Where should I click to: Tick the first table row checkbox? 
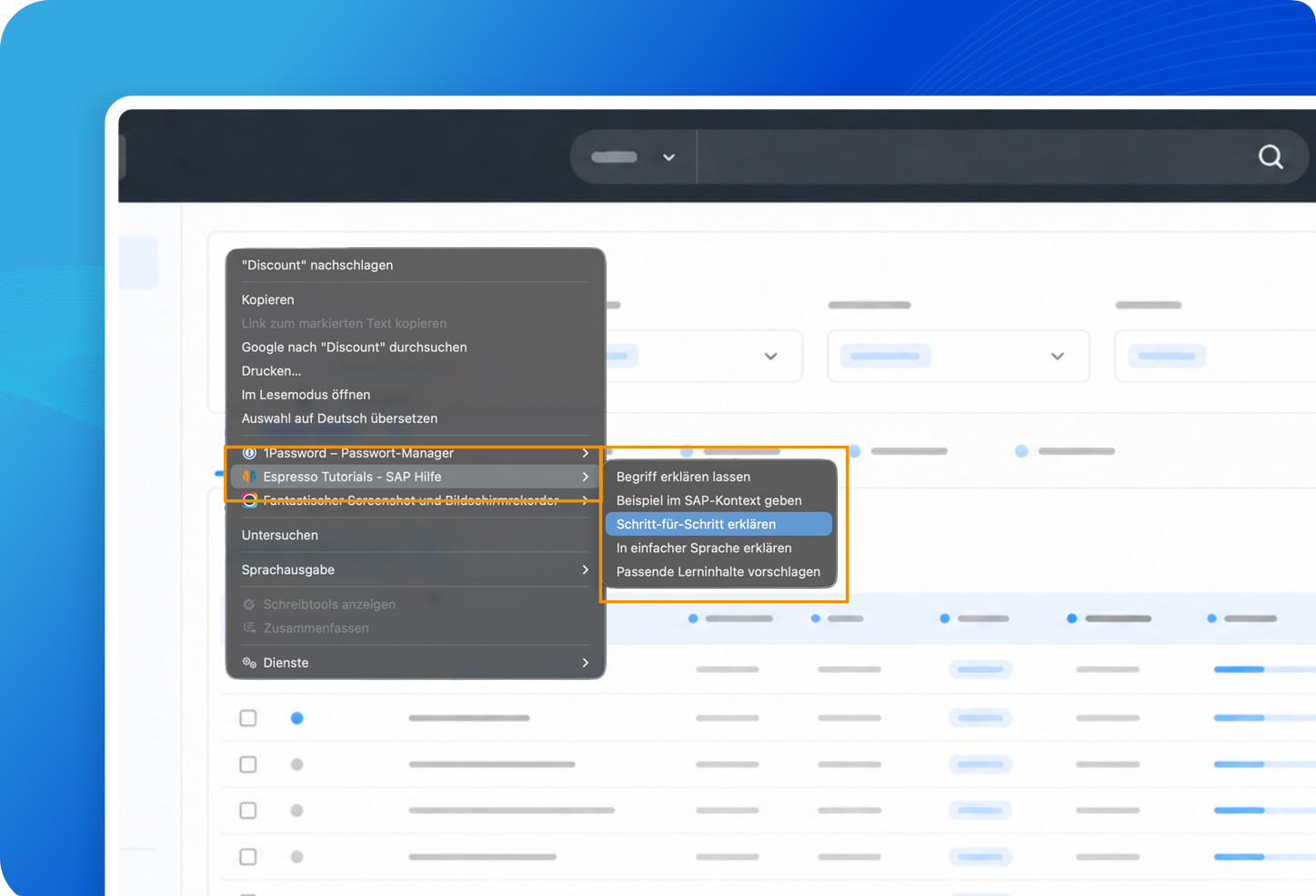(x=248, y=719)
